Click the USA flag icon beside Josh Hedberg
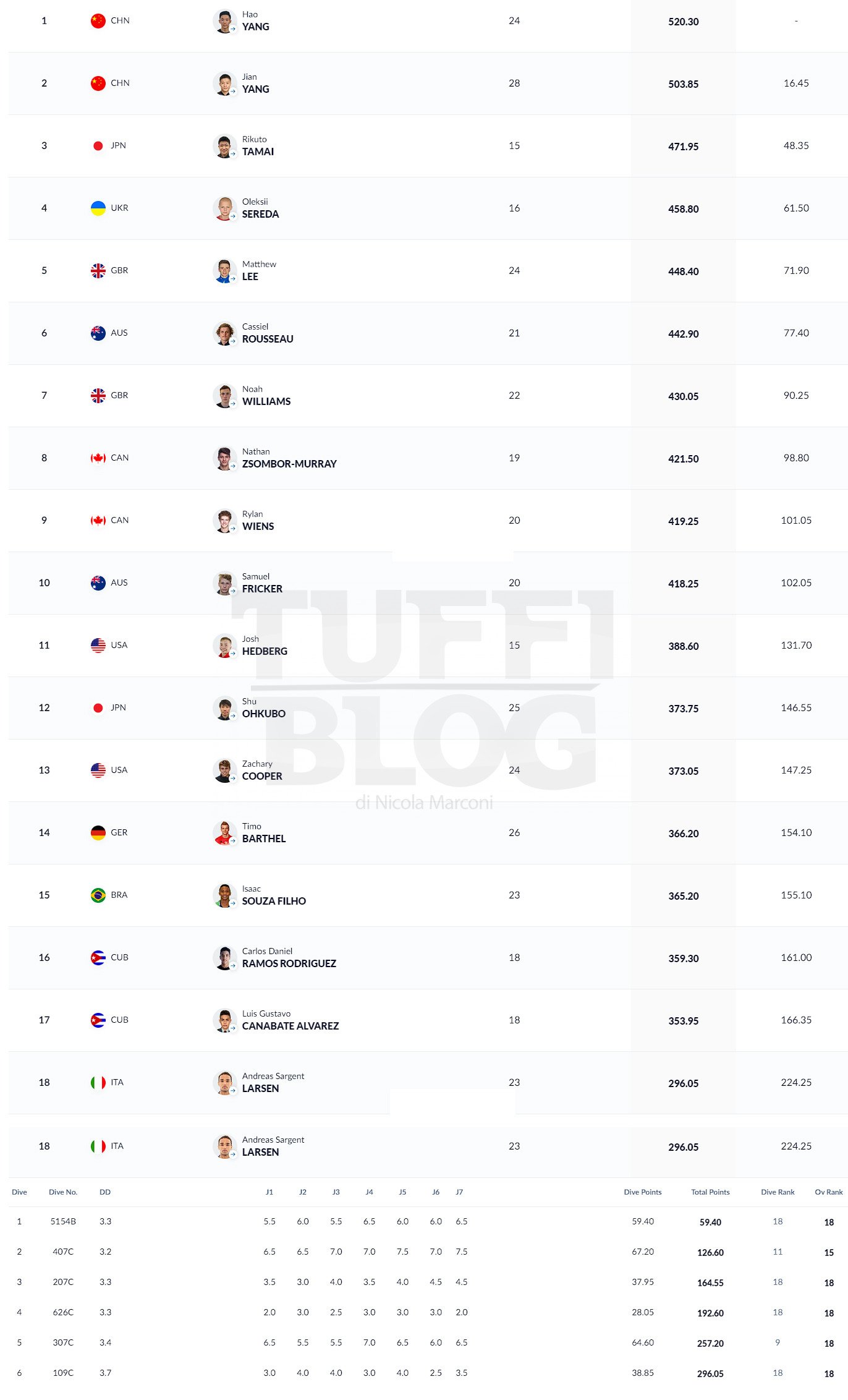 (x=98, y=646)
